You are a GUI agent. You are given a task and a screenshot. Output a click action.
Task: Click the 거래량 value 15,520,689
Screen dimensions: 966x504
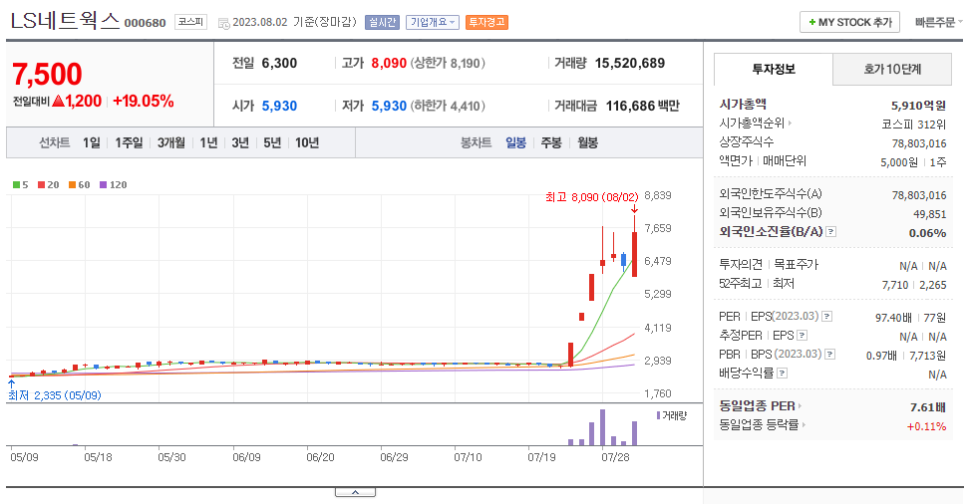pyautogui.click(x=630, y=63)
